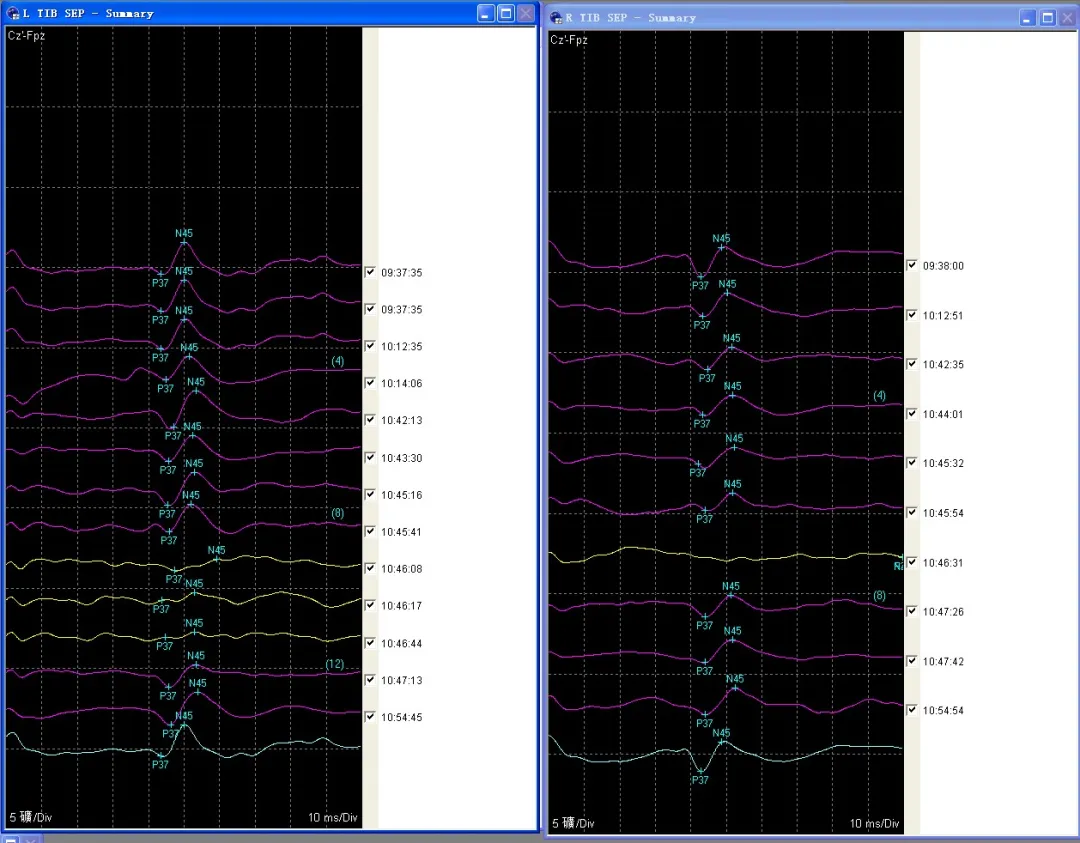The height and width of the screenshot is (843, 1080).
Task: Toggle the checkbox for trace 10:14:06
Action: click(x=370, y=383)
